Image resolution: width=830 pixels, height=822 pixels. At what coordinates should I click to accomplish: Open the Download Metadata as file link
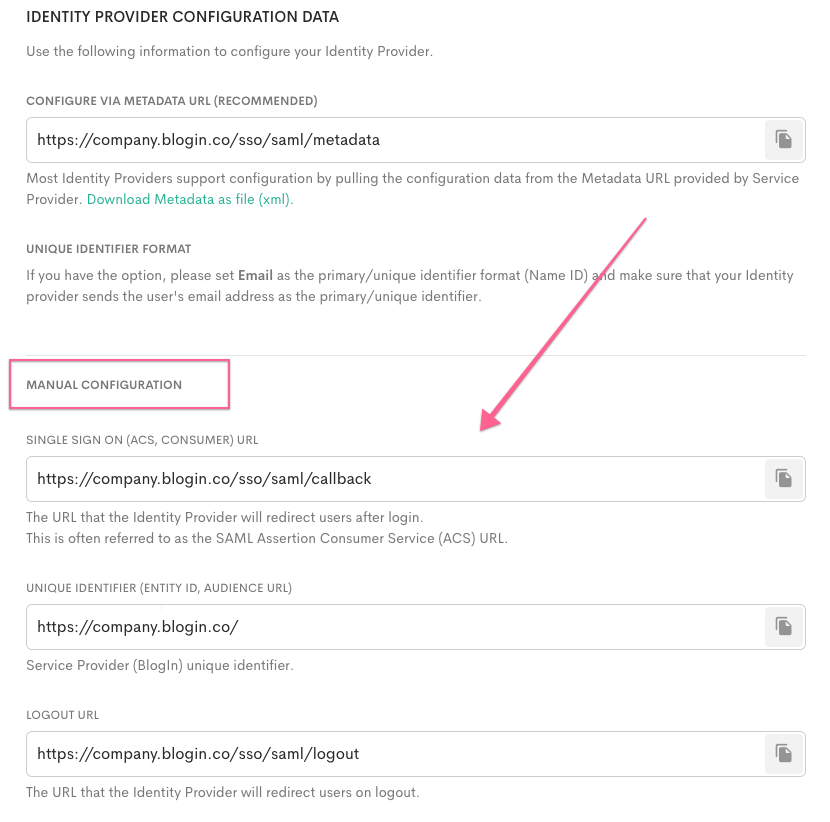click(189, 199)
